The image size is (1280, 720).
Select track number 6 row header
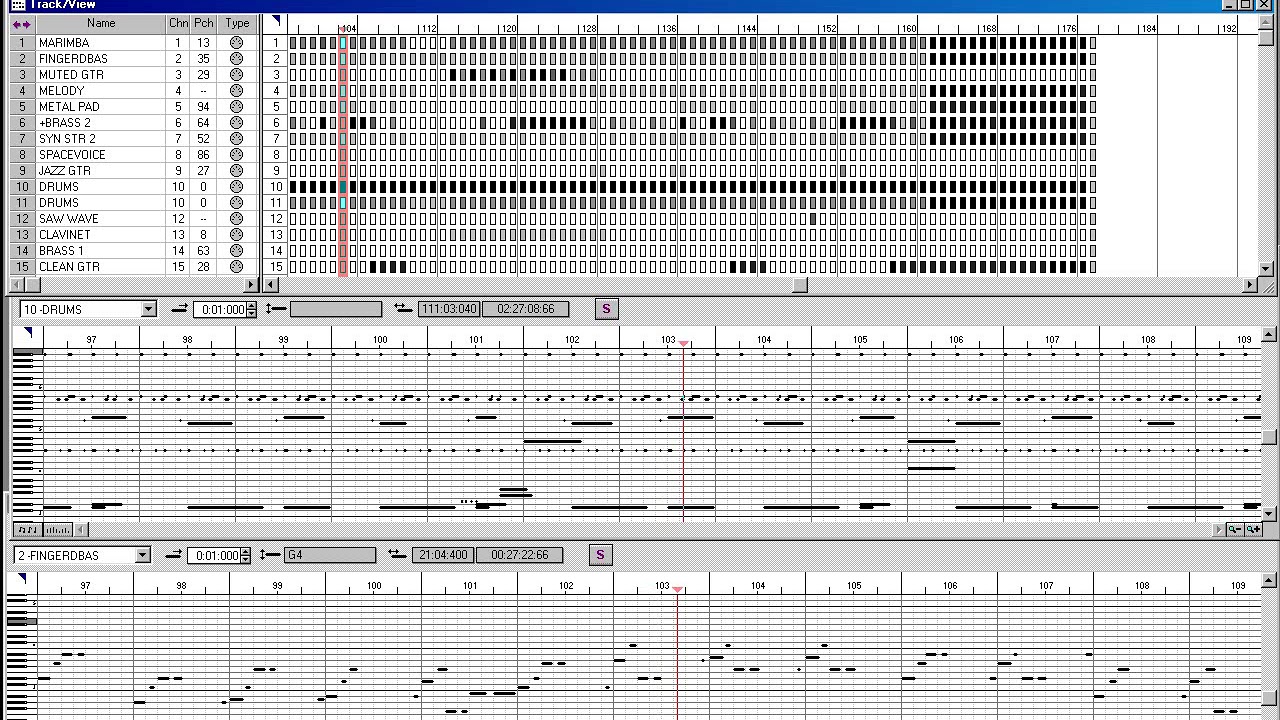coord(22,123)
